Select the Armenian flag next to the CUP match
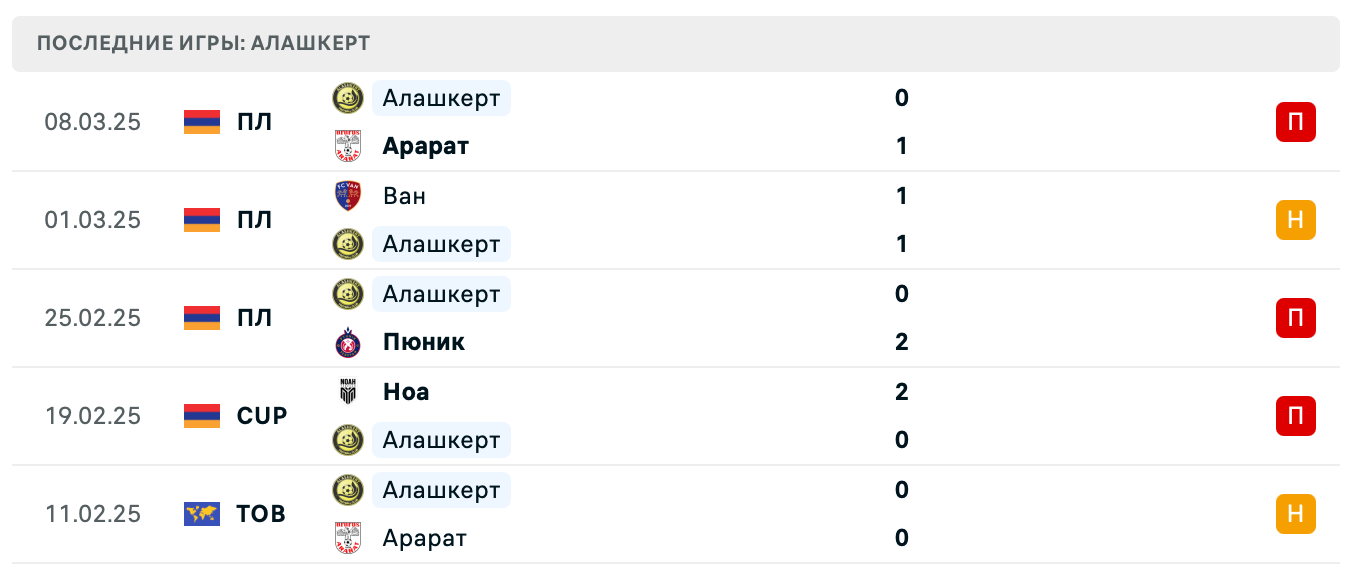 201,416
